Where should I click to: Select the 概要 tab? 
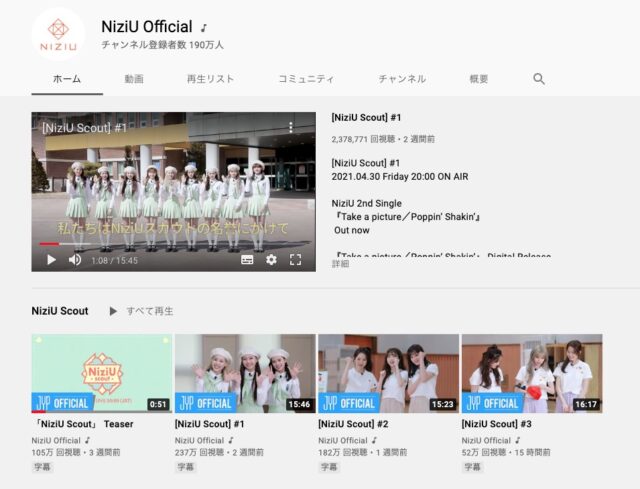click(479, 79)
